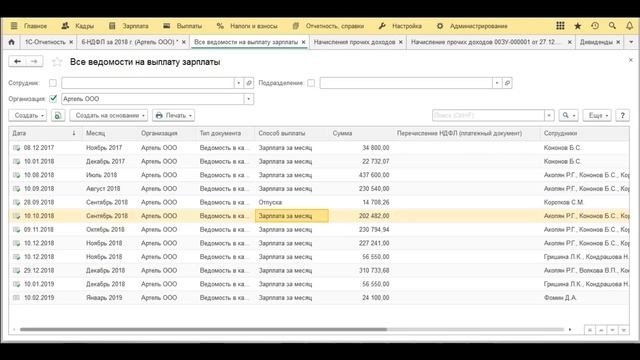Select the amount 437 600,00 cell
This screenshot has width=640, height=360.
(x=361, y=175)
